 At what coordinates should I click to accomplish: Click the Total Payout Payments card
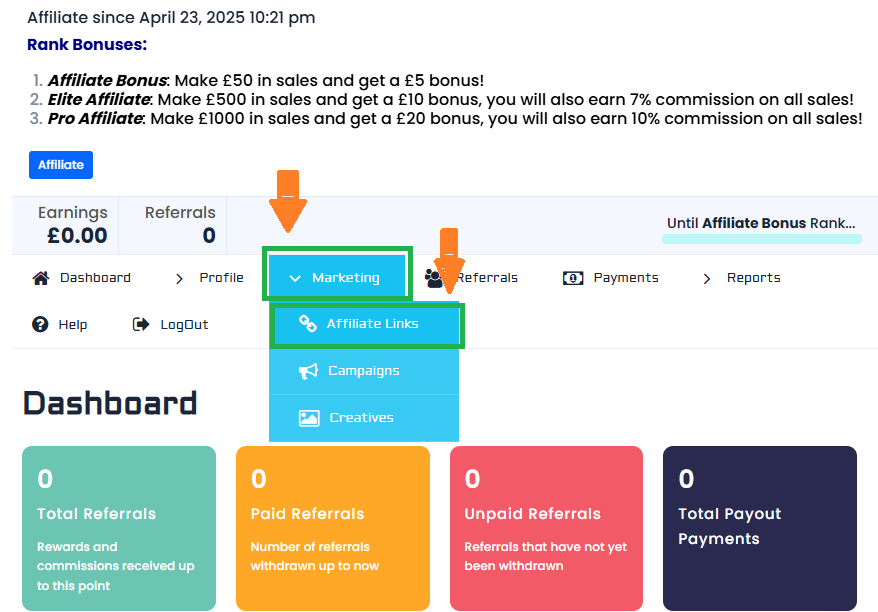(759, 528)
